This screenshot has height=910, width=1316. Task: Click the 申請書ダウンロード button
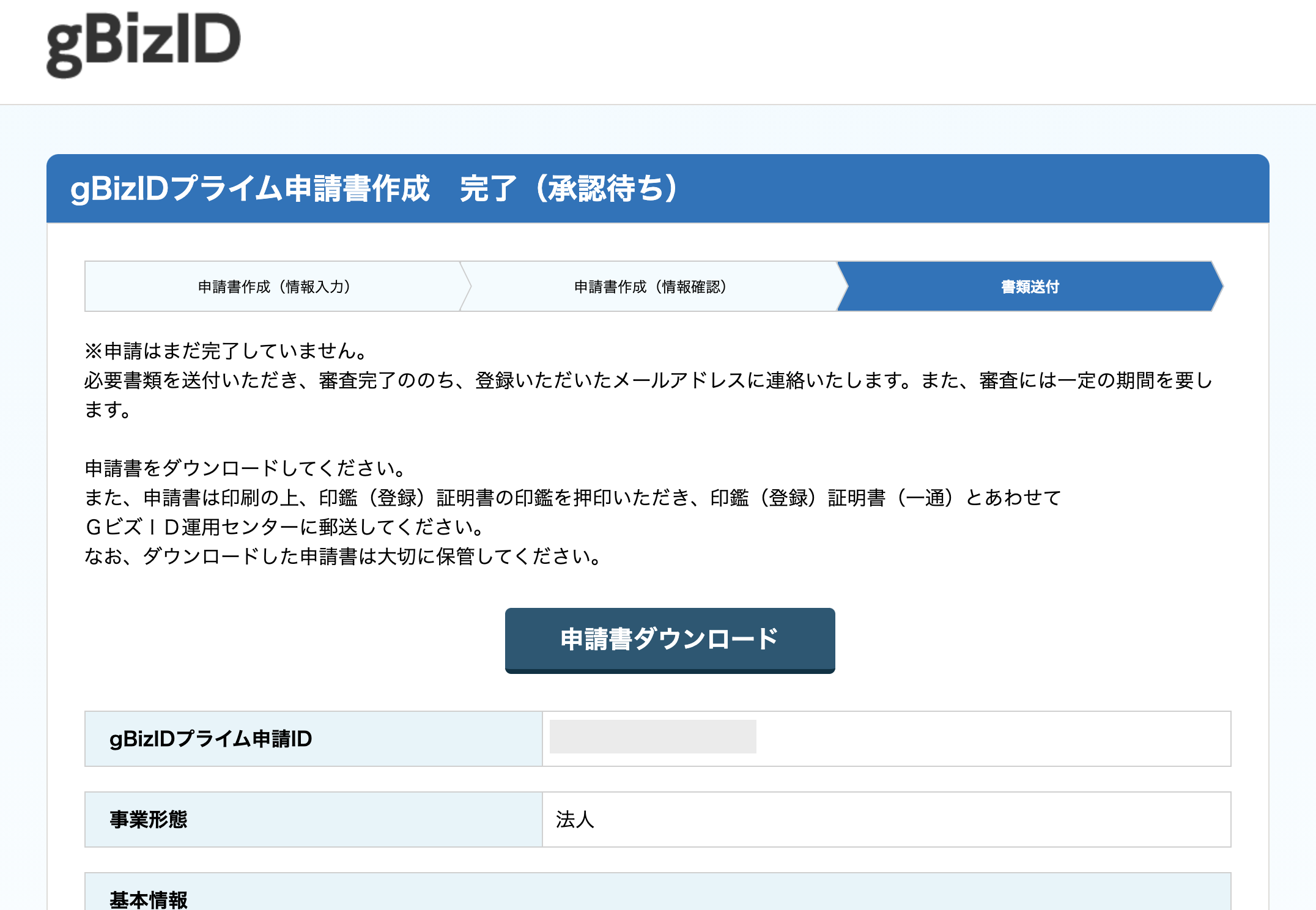pyautogui.click(x=670, y=640)
